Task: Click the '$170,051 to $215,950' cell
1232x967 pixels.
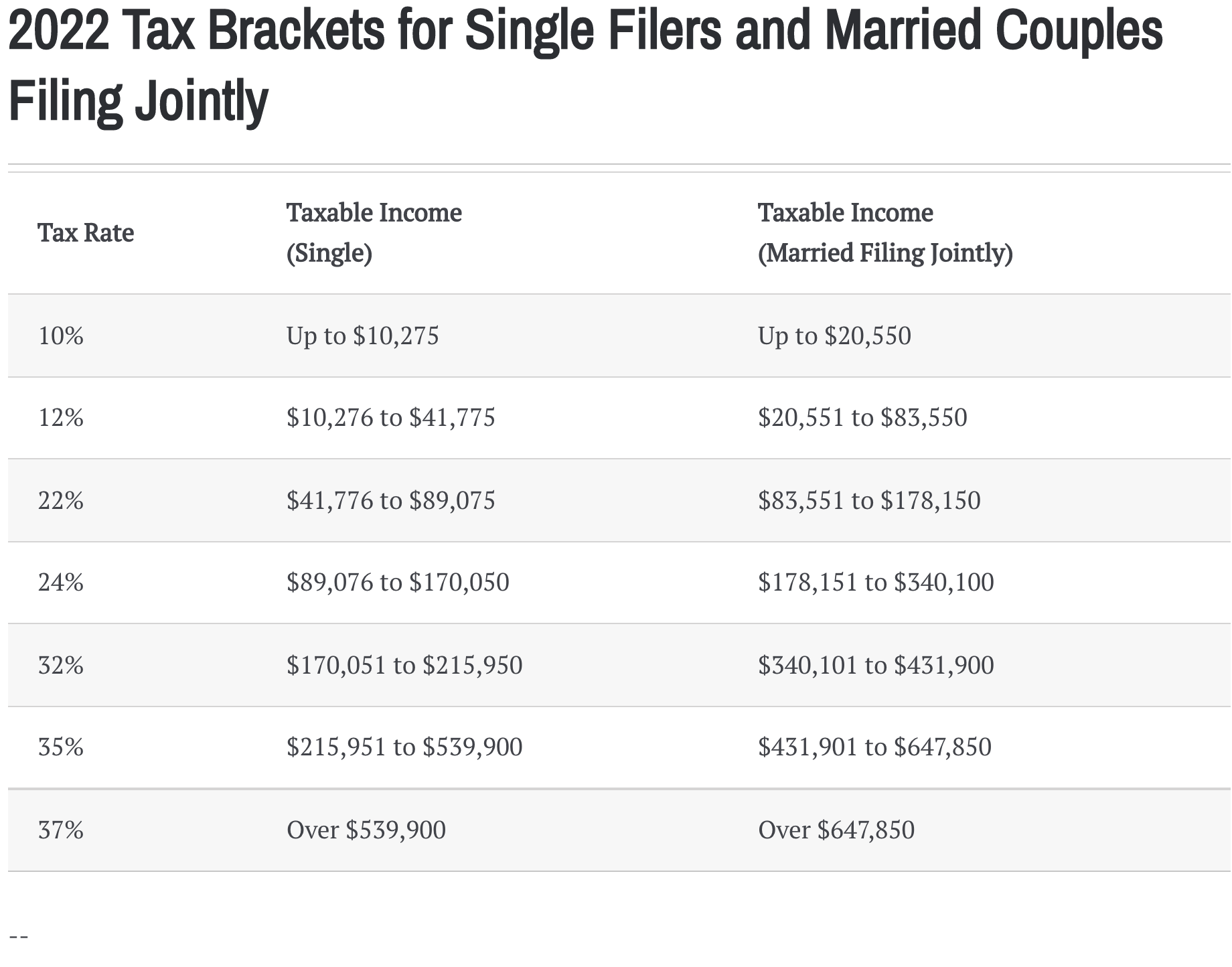Action: (404, 665)
